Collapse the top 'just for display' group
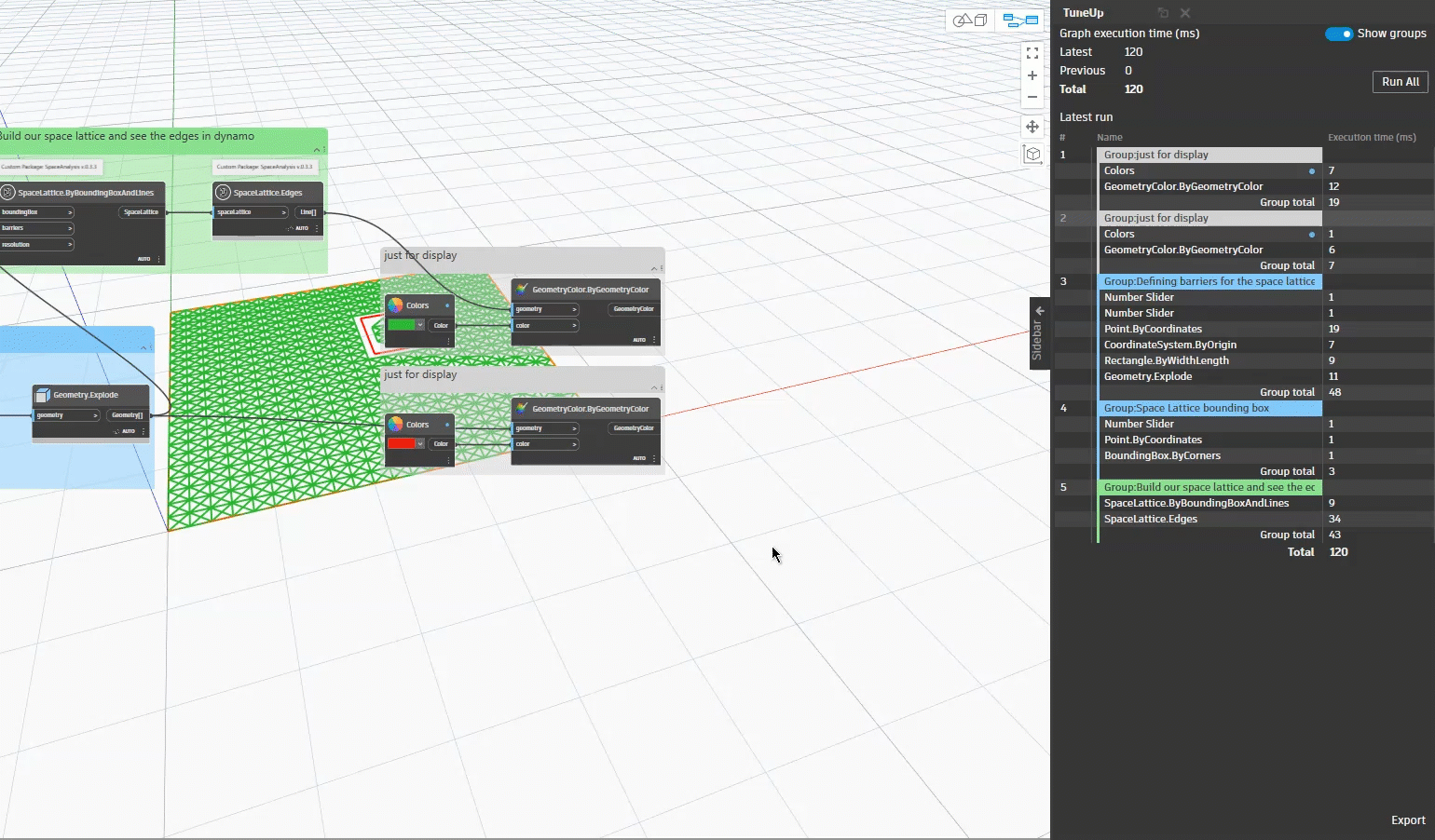Viewport: 1435px width, 840px height. [653, 268]
